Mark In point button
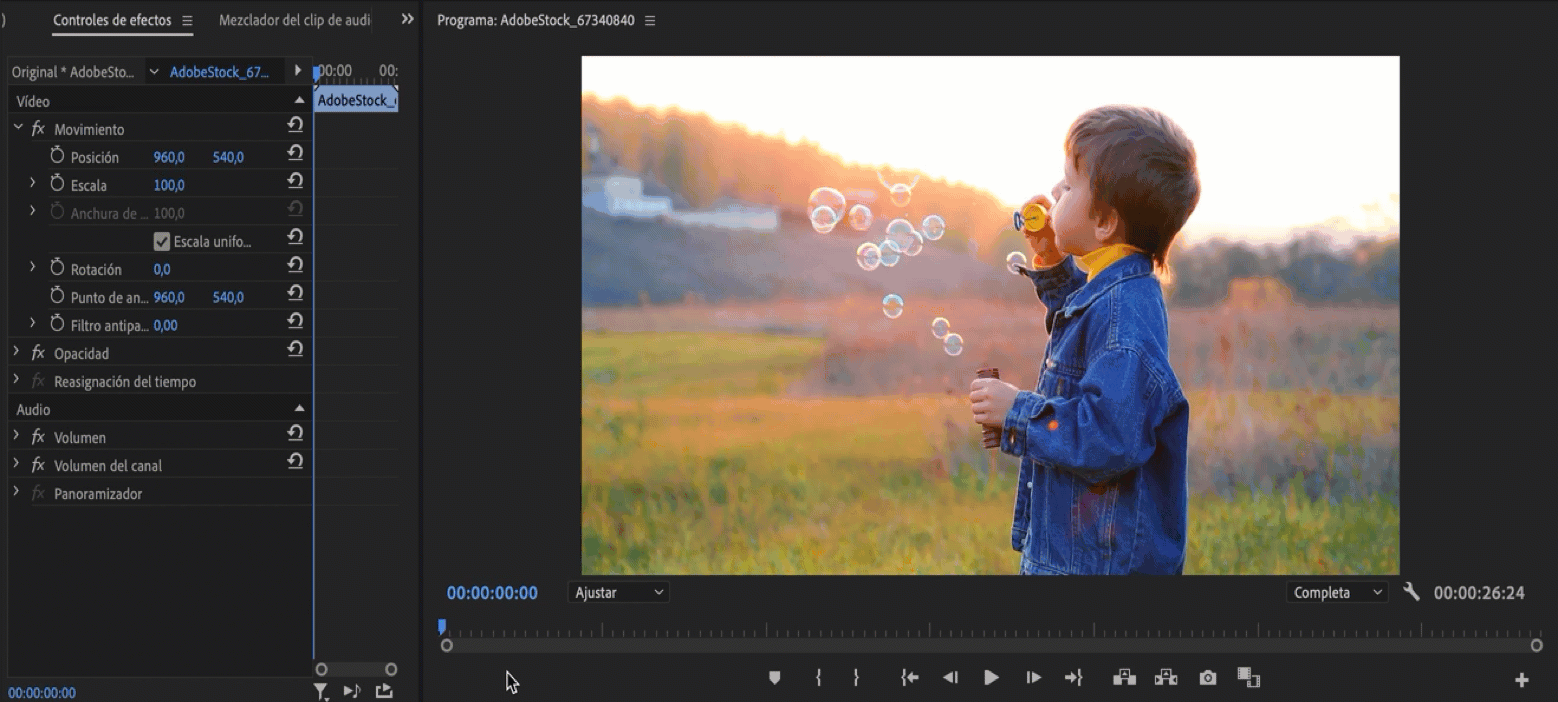Screen dimensions: 1558x702 coord(818,678)
